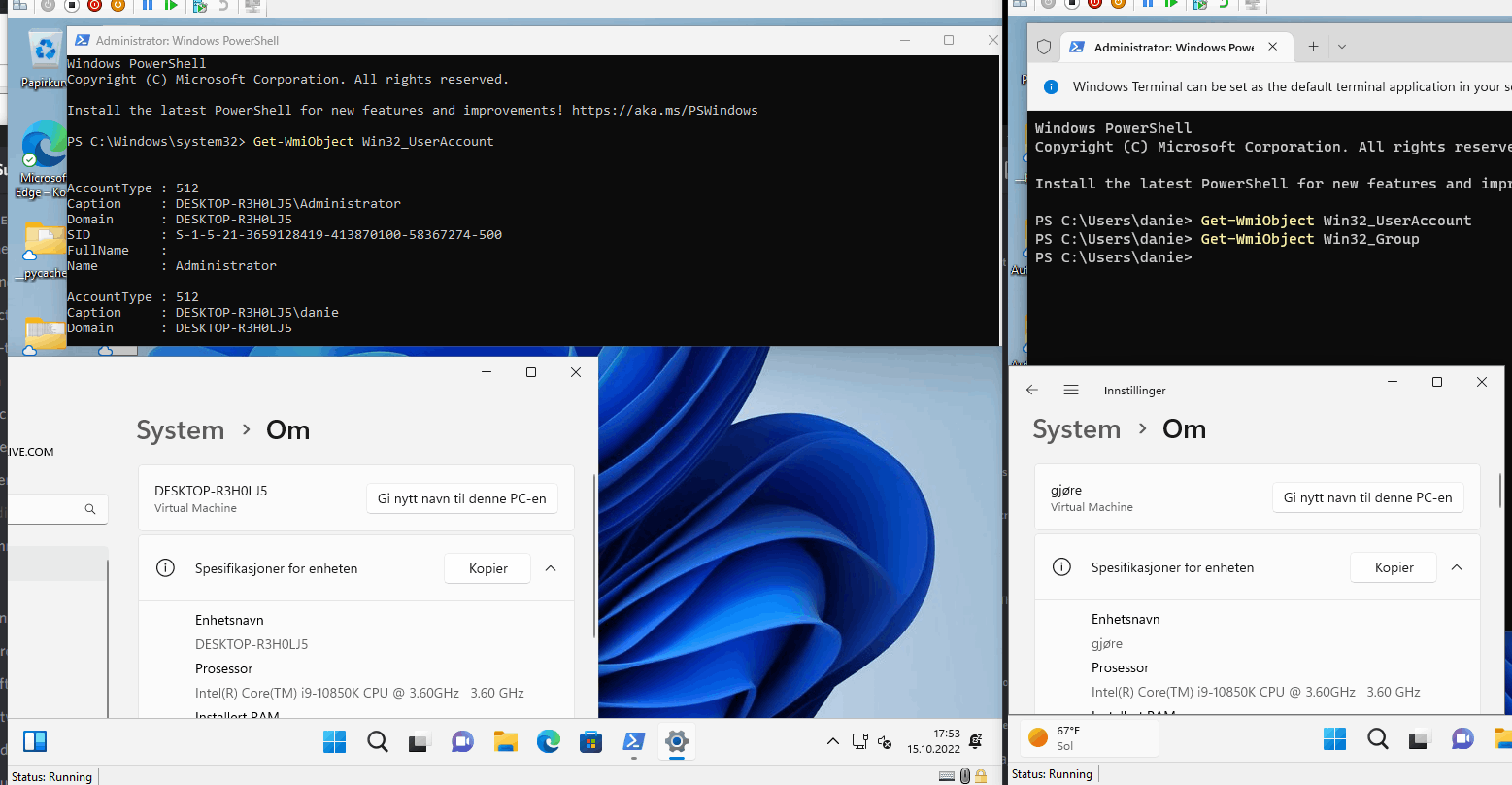
Task: Open Microsoft Store on left VM taskbar
Action: pyautogui.click(x=590, y=741)
